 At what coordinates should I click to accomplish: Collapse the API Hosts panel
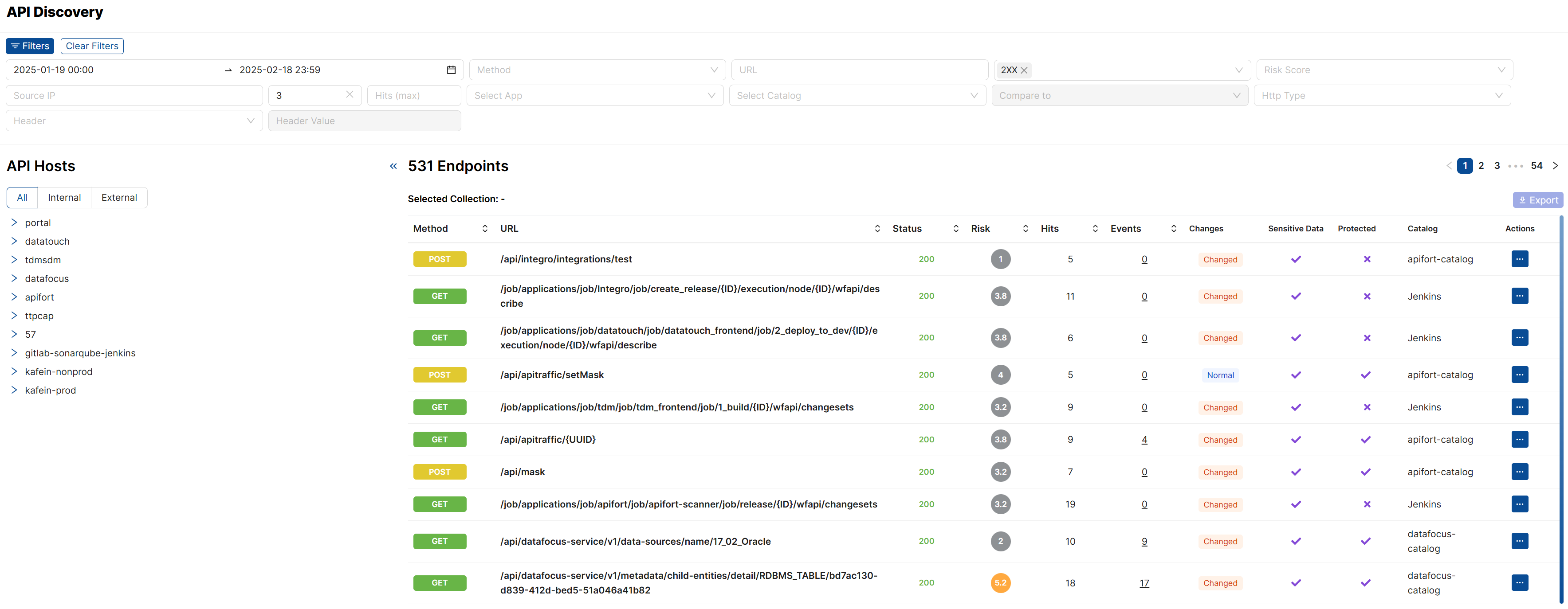click(x=393, y=166)
